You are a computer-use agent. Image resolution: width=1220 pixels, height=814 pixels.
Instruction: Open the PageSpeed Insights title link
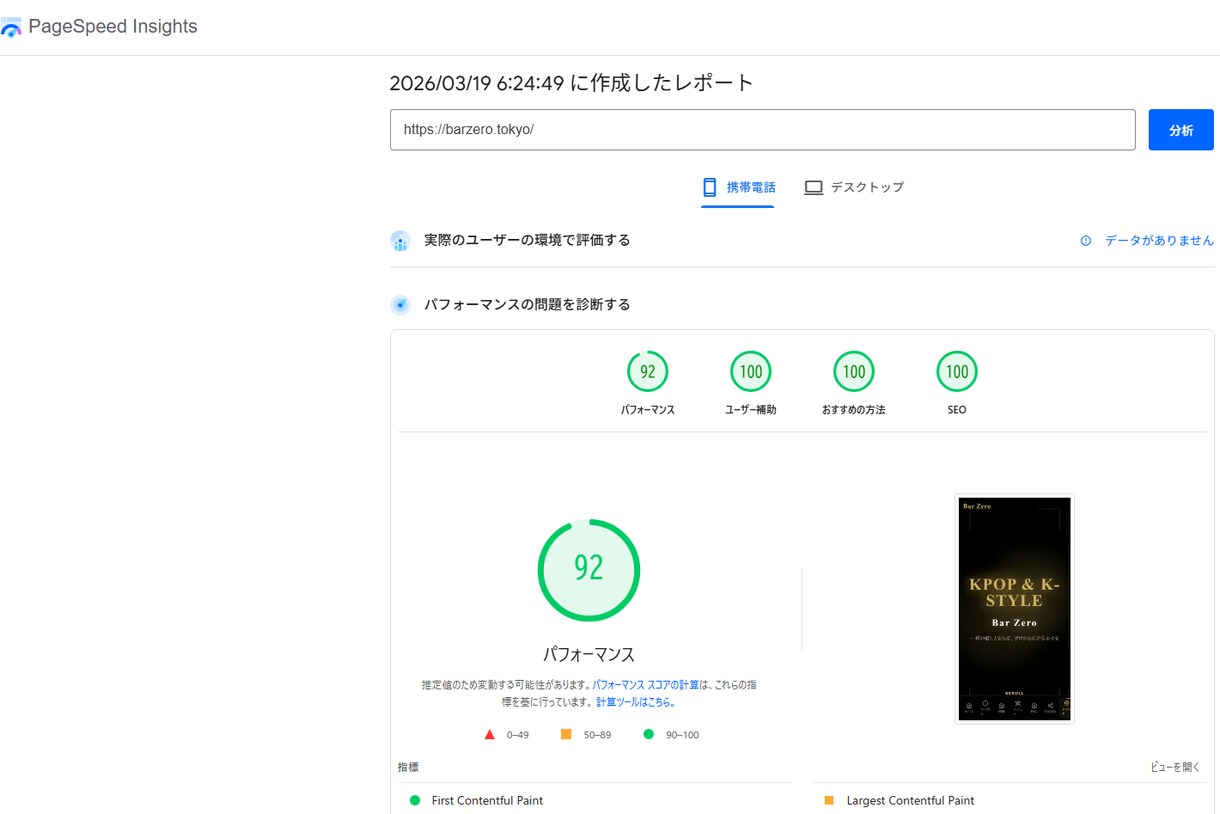(x=112, y=27)
